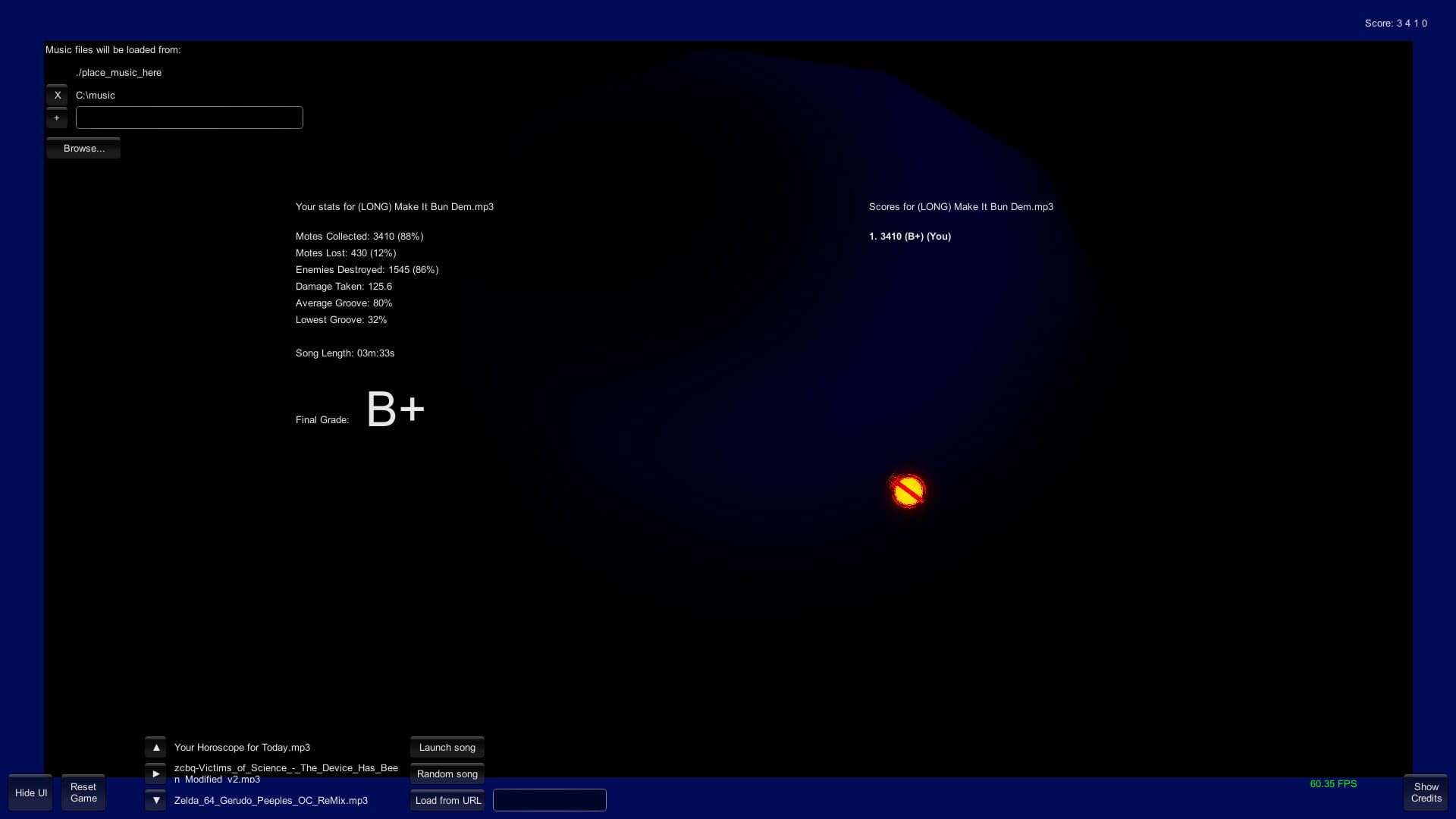Click the C:\music path label
1456x819 pixels.
coord(96,96)
